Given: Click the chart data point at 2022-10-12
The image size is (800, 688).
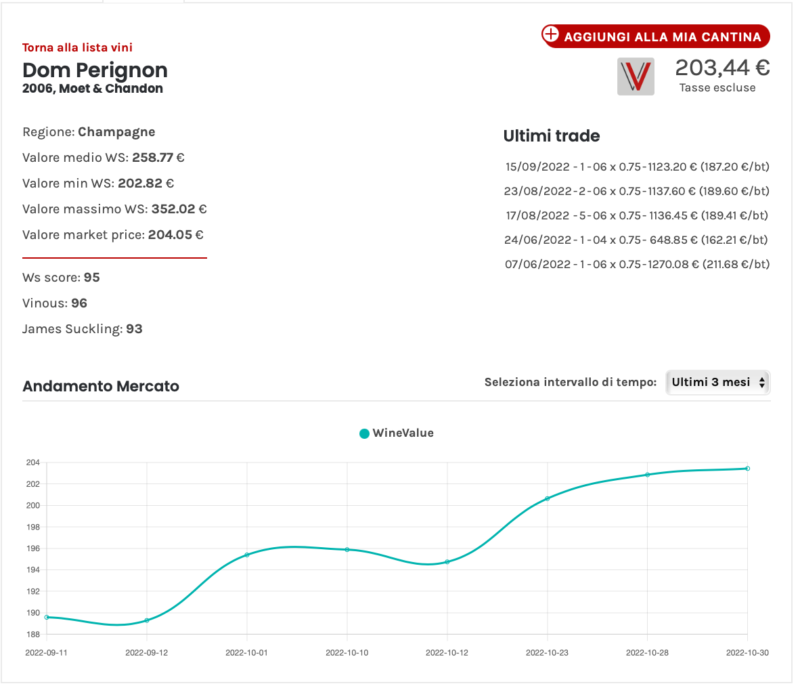Looking at the screenshot, I should coord(447,561).
